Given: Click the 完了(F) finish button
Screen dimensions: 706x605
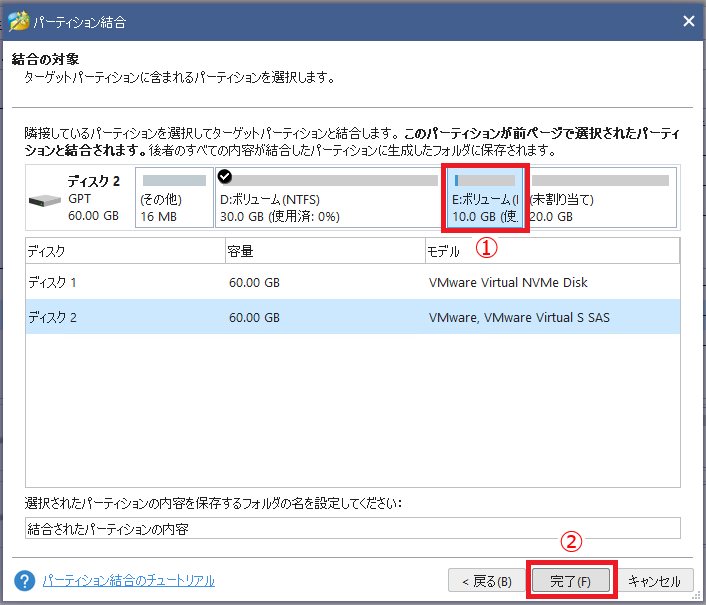Looking at the screenshot, I should click(570, 581).
